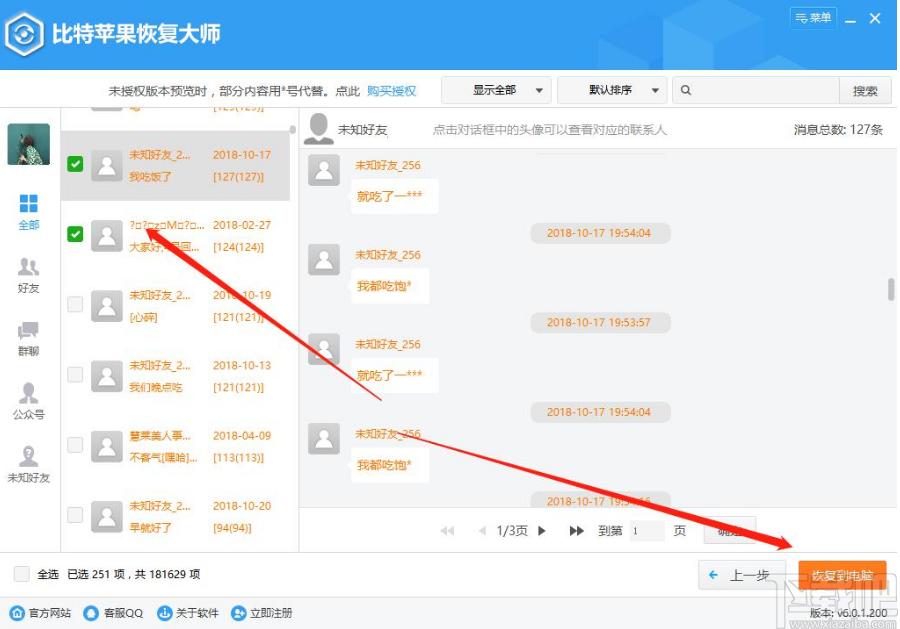Uncheck the 2018-02-27 conversation checkbox
This screenshot has width=900, height=629.
75,234
